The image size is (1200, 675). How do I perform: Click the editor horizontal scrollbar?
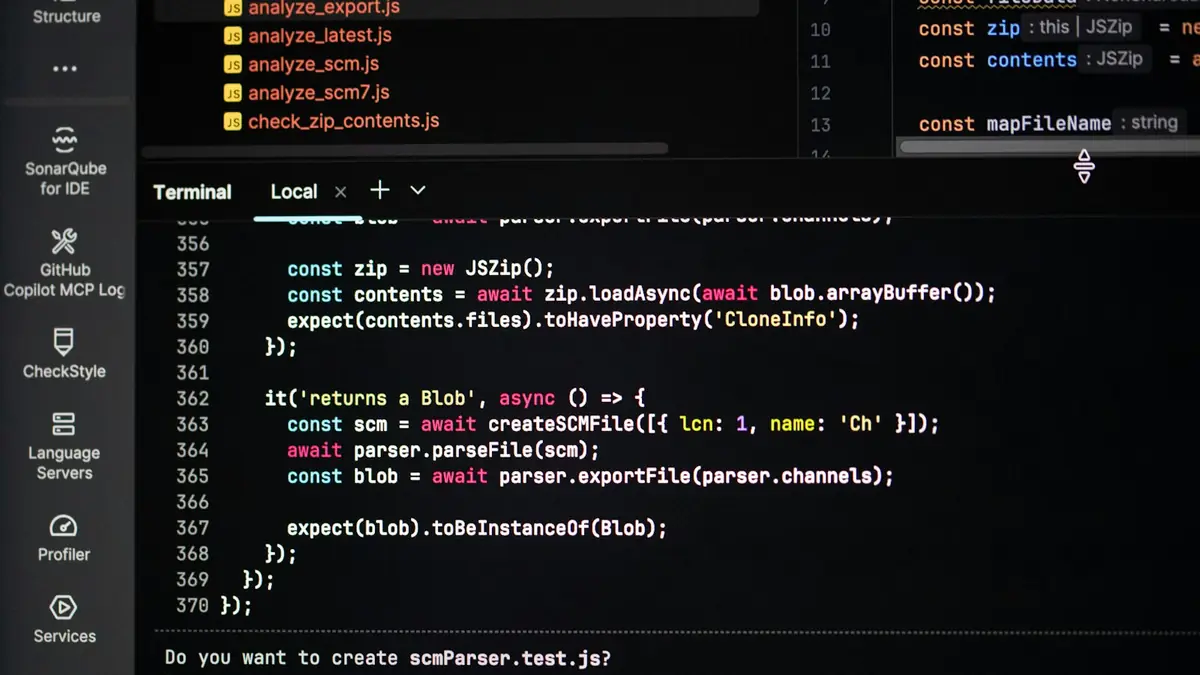pos(1048,147)
